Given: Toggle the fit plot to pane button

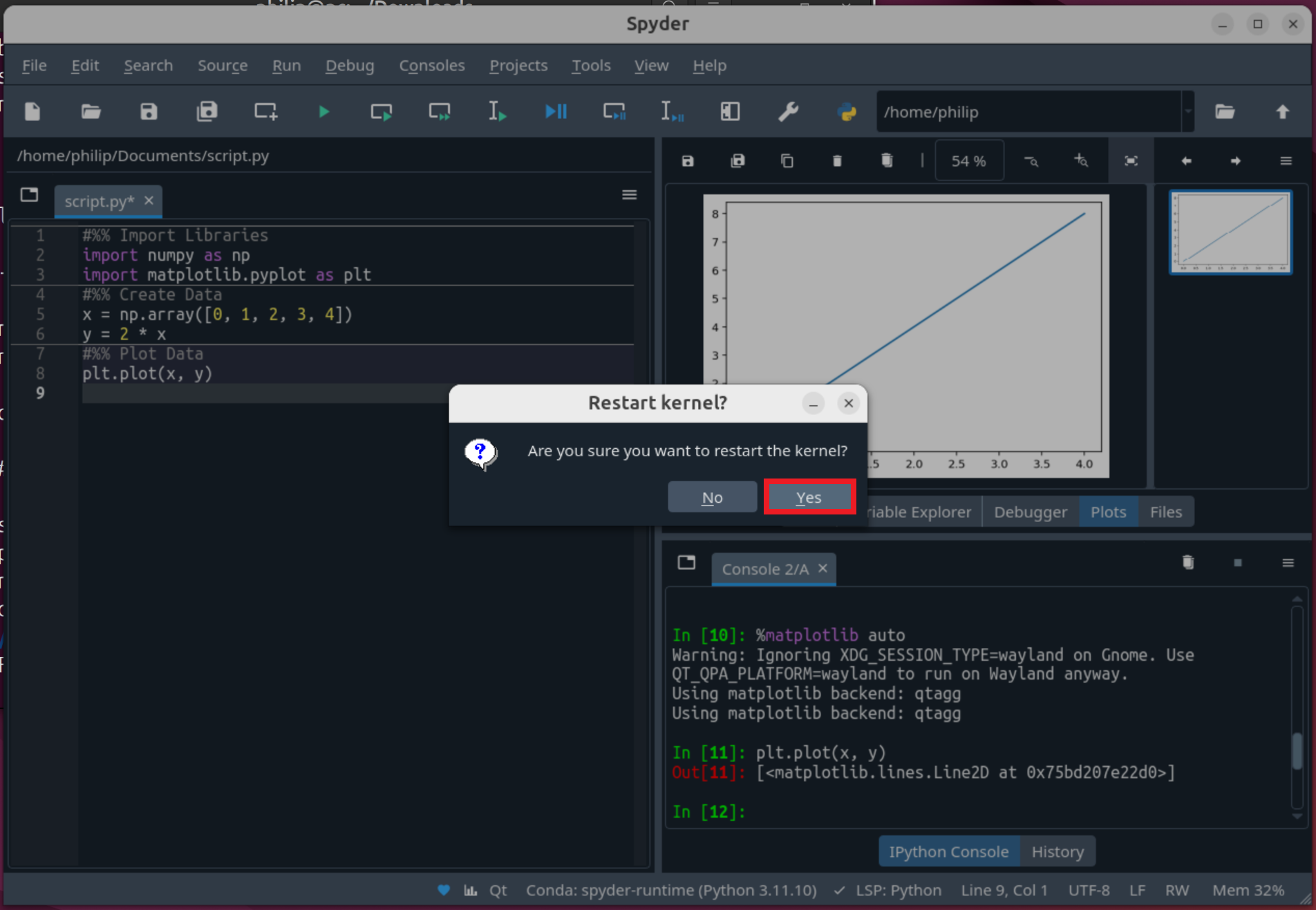Looking at the screenshot, I should pyautogui.click(x=1131, y=161).
